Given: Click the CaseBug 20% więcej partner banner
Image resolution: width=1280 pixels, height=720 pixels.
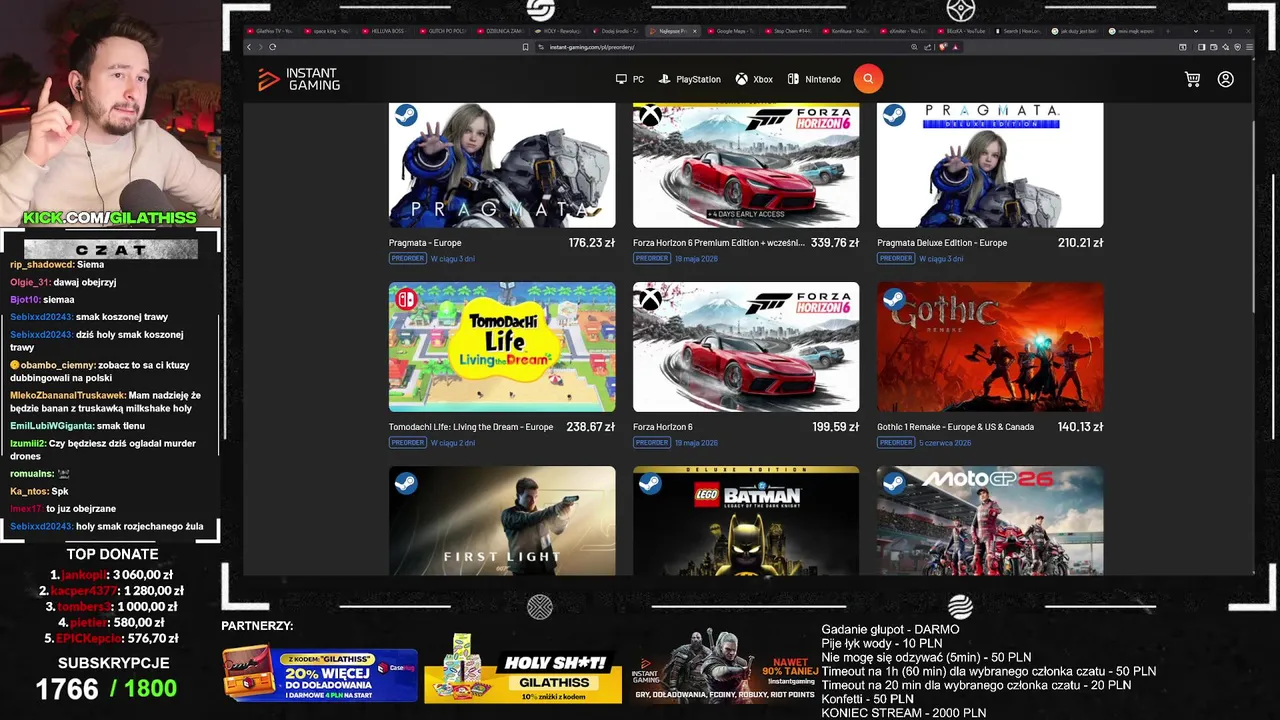Looking at the screenshot, I should click(320, 673).
